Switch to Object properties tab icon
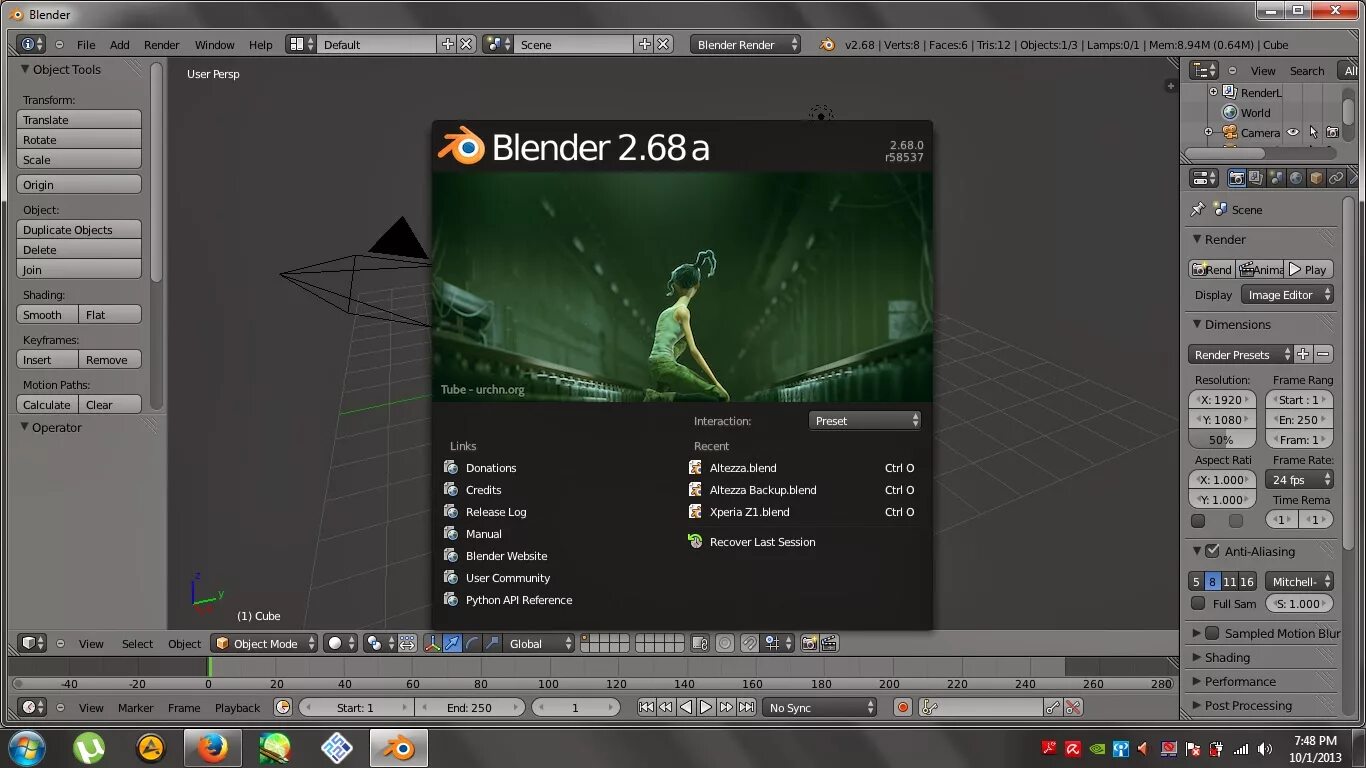The height and width of the screenshot is (768, 1366). click(x=1316, y=178)
